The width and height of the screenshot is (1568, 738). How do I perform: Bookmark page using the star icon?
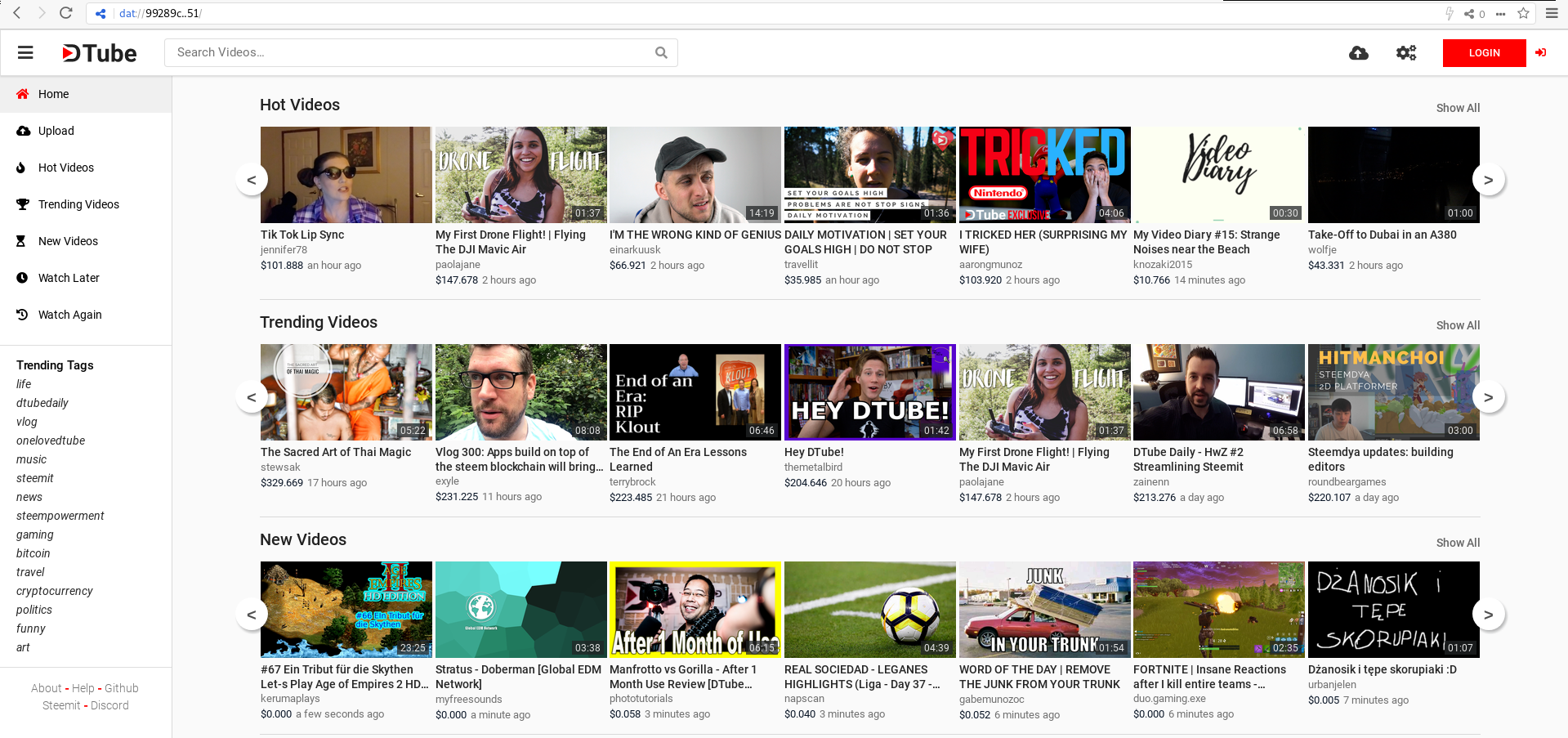pos(1523,13)
